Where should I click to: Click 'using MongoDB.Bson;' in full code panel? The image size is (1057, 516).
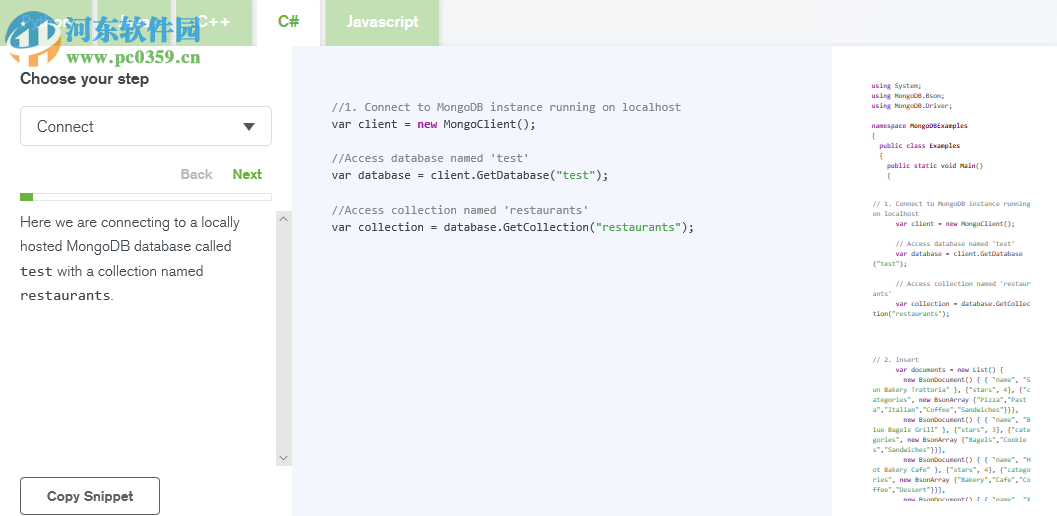pos(907,96)
